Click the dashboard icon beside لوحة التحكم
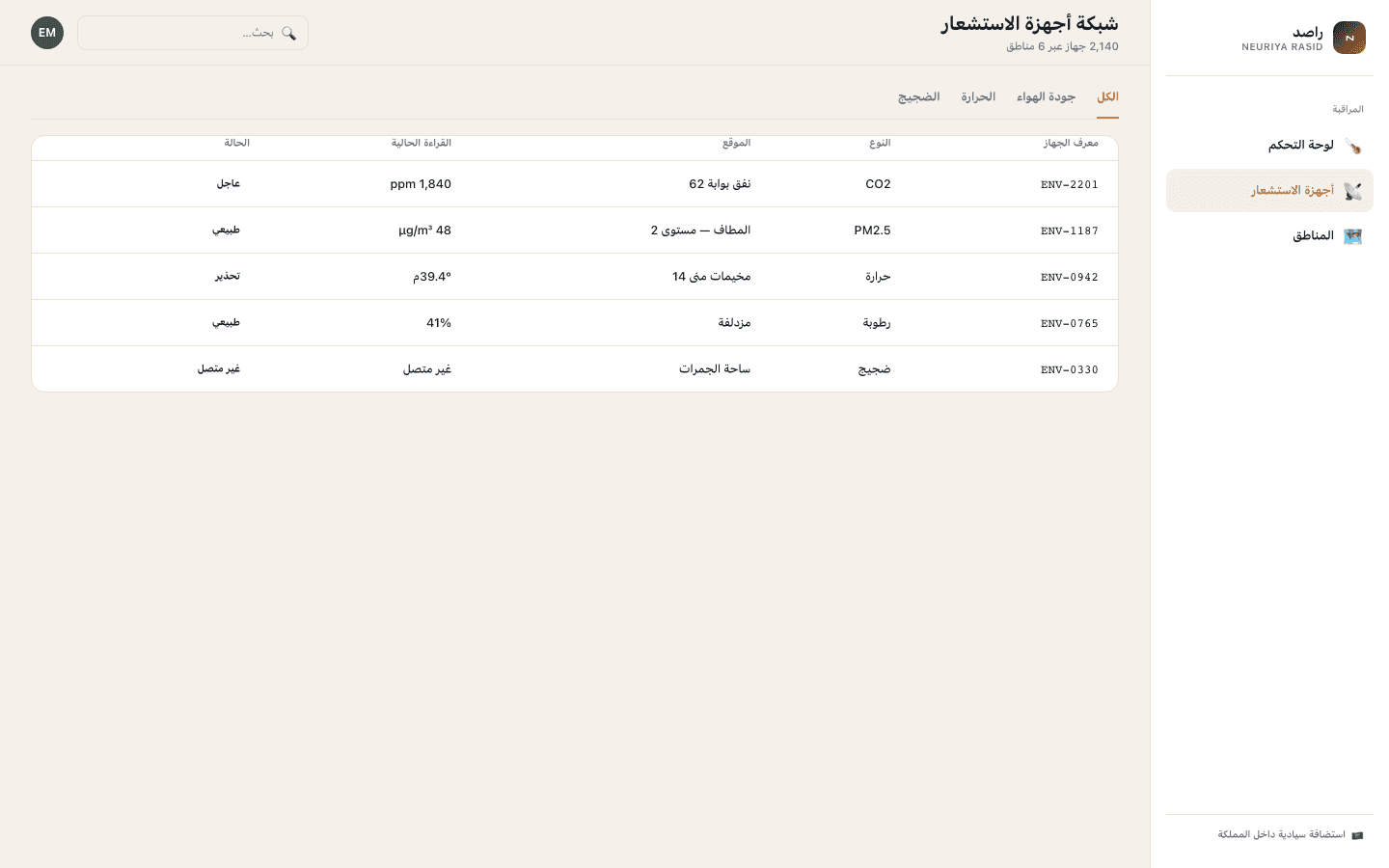This screenshot has width=1389, height=868. (1352, 146)
